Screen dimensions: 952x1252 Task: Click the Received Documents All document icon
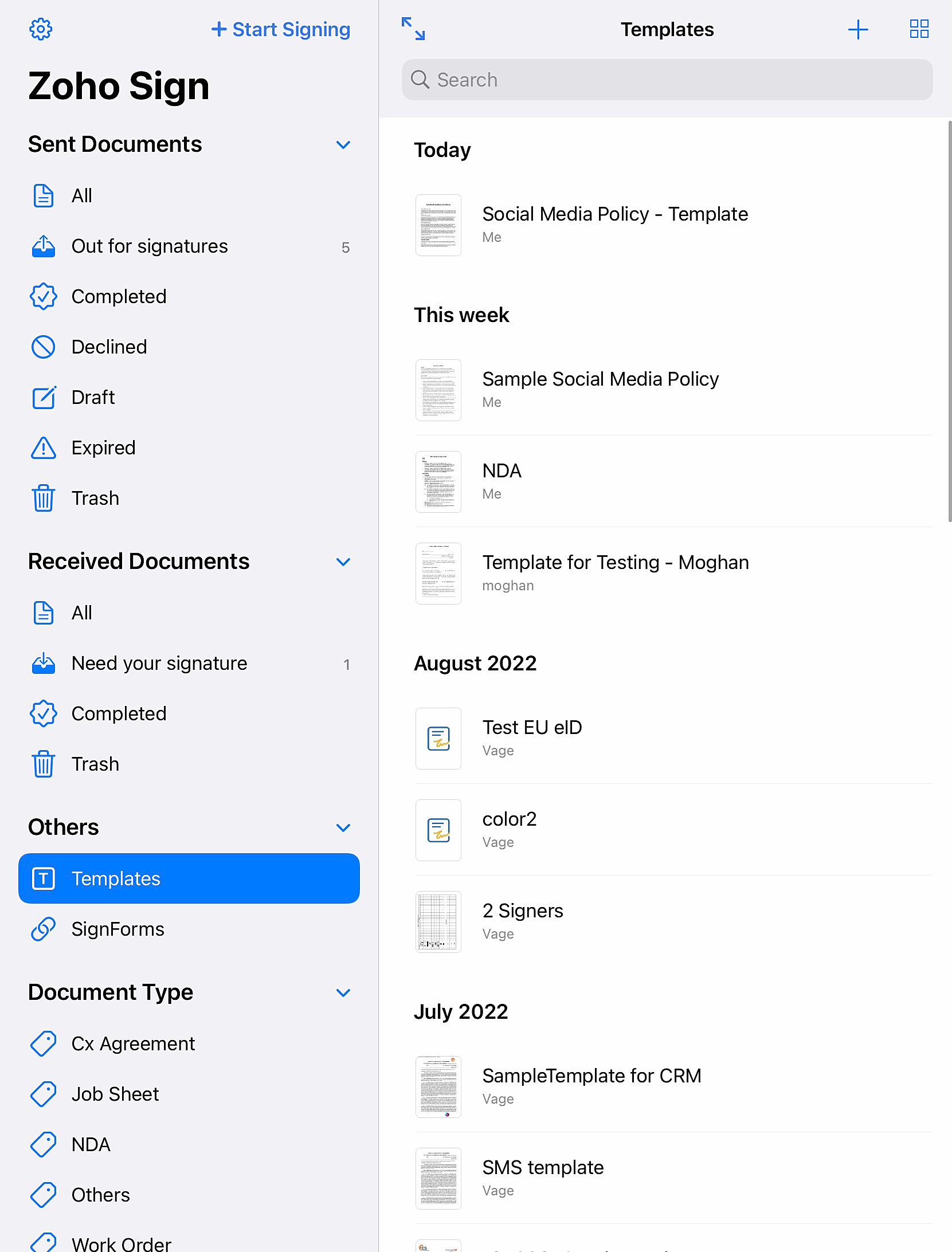point(44,613)
